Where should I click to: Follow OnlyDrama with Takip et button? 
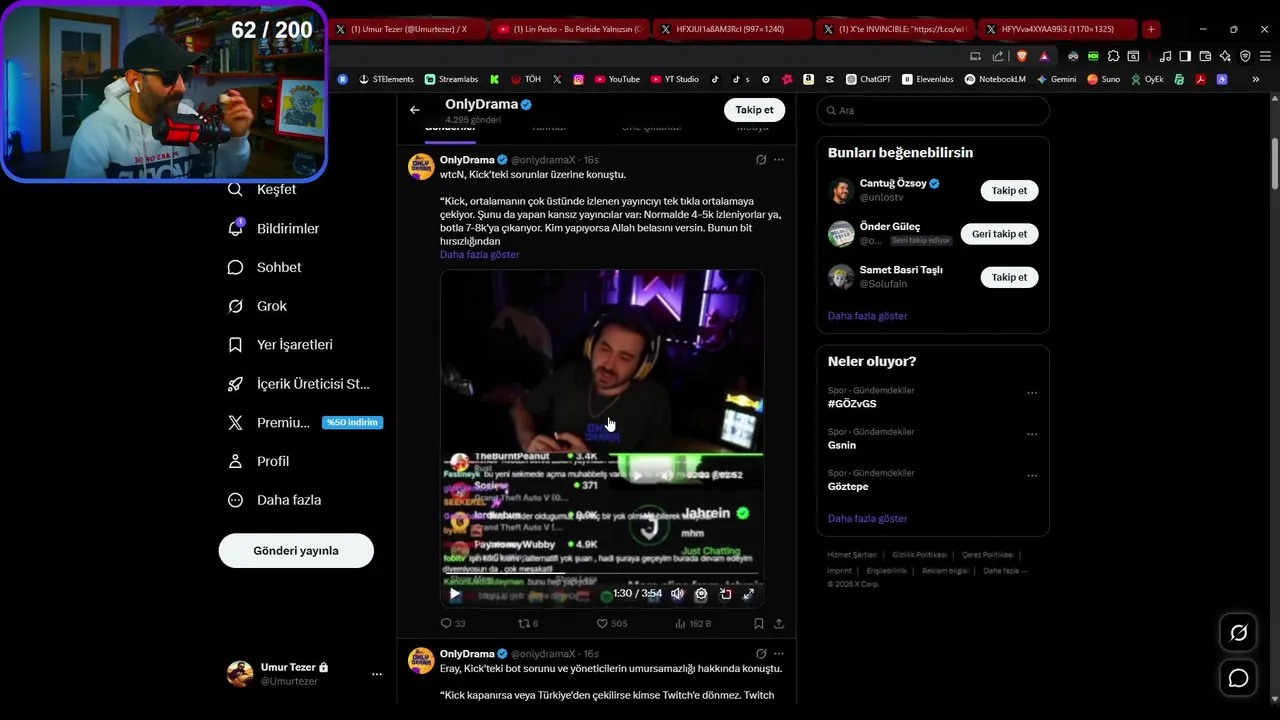tap(754, 110)
